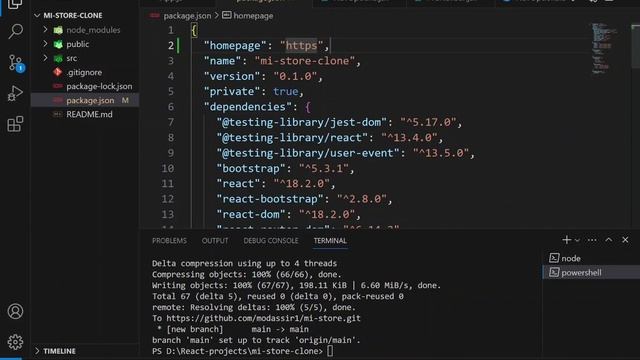The width and height of the screenshot is (640, 360).
Task: Click the "react-dom" dependency line
Action: pos(288,215)
